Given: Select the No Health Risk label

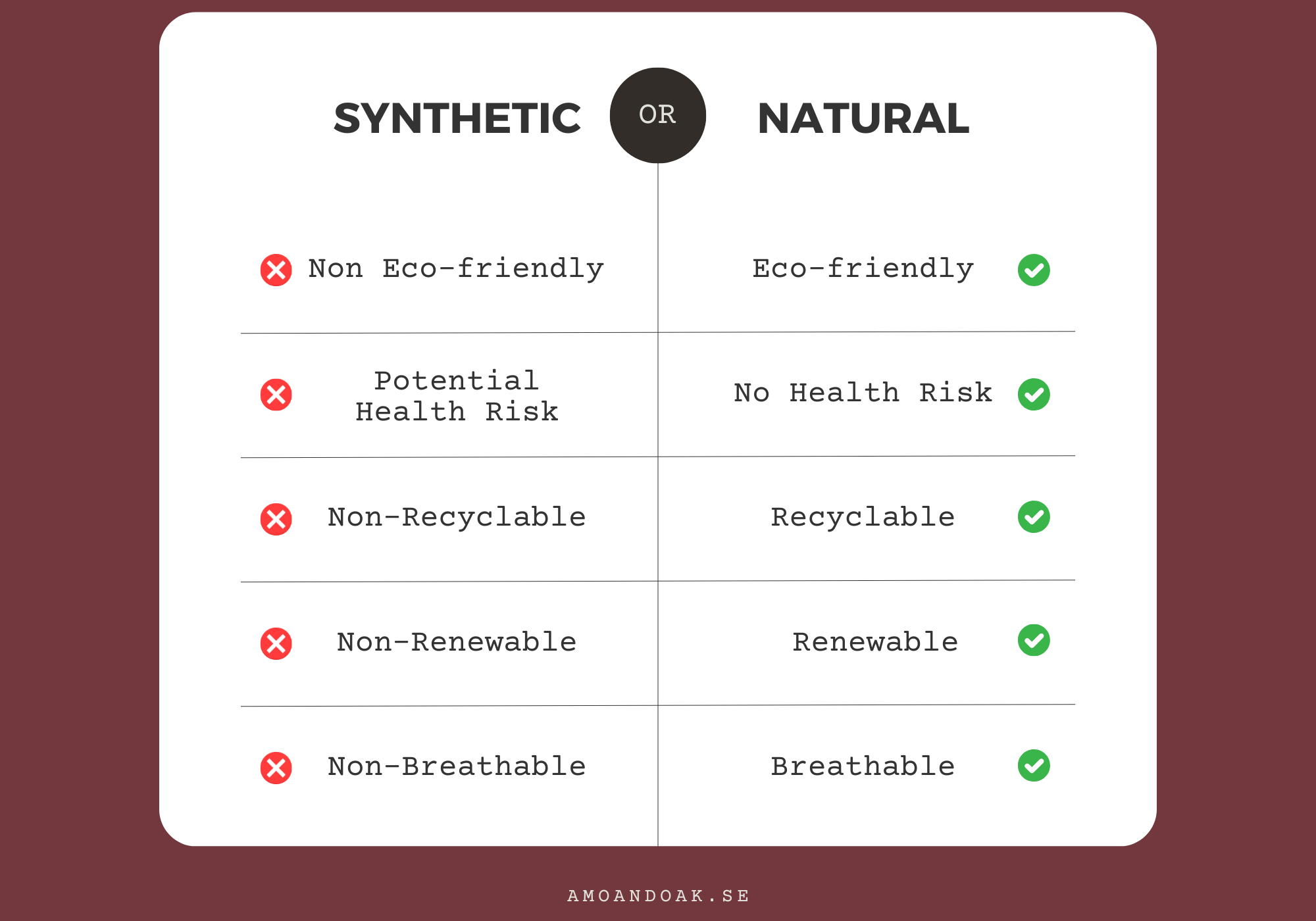Looking at the screenshot, I should point(863,393).
